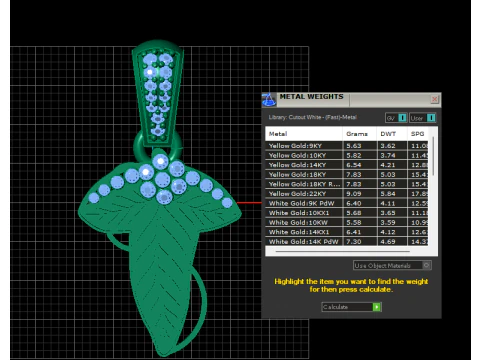Sort by the Grams column header
The height and width of the screenshot is (360, 480).
359,134
